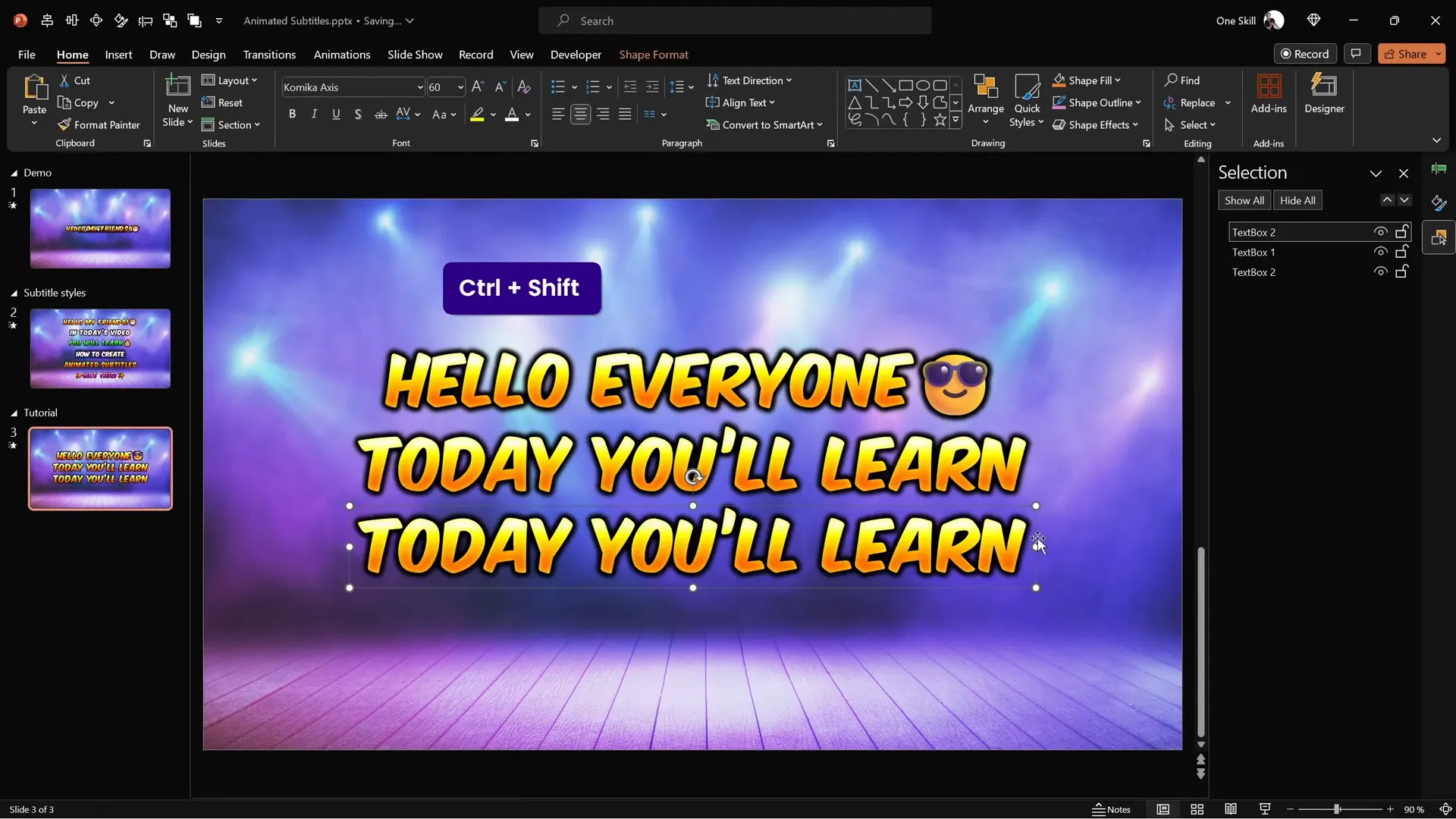Decrease font size with the A-down icon

click(500, 87)
